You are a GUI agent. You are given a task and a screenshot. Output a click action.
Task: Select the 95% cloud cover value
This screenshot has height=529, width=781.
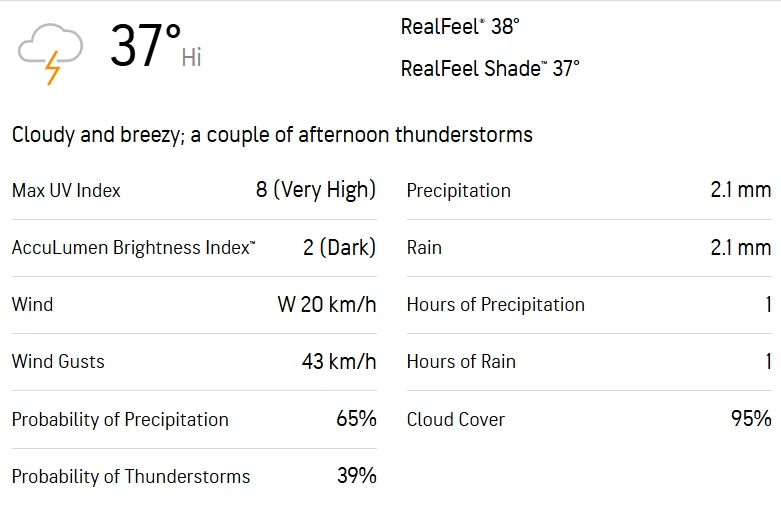(751, 419)
